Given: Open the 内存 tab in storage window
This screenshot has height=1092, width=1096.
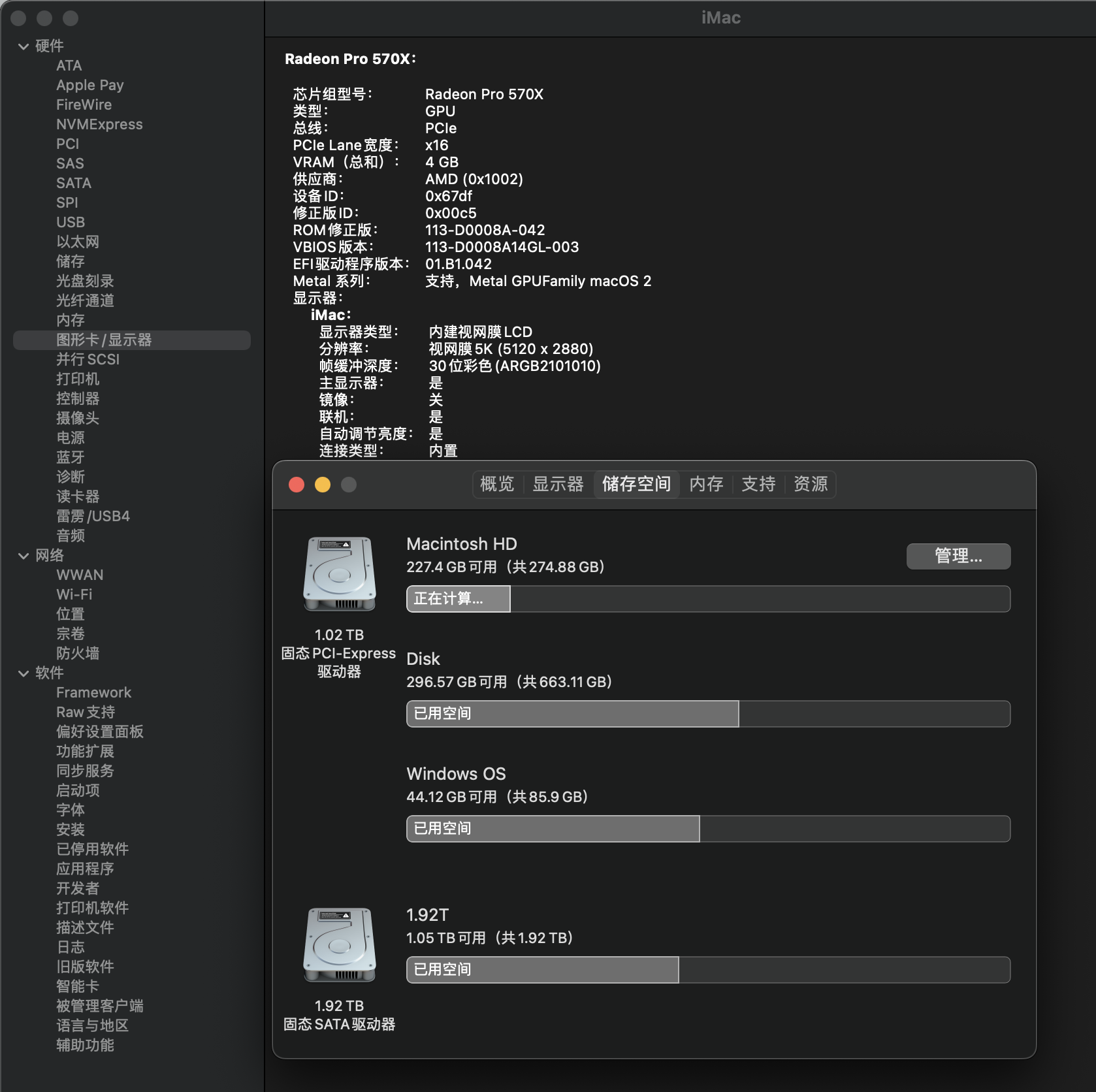Looking at the screenshot, I should click(706, 484).
